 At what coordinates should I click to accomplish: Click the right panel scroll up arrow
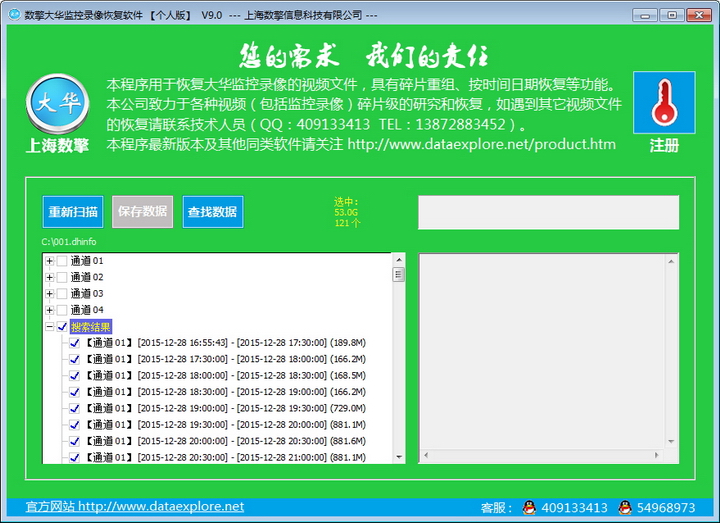tap(671, 261)
